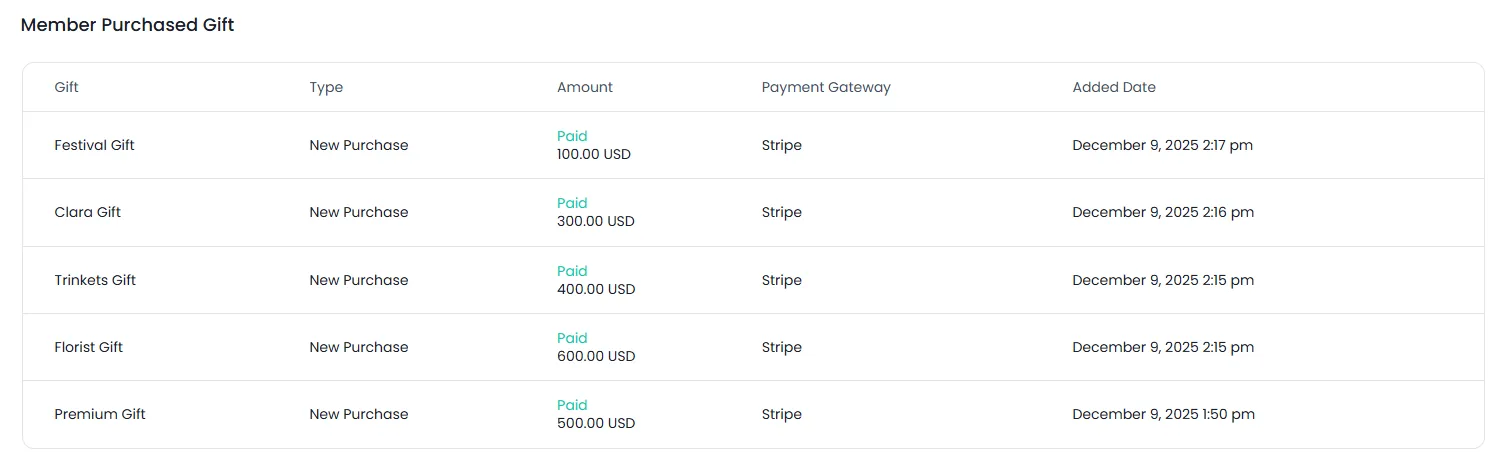Sort by the Amount column header

tap(585, 87)
